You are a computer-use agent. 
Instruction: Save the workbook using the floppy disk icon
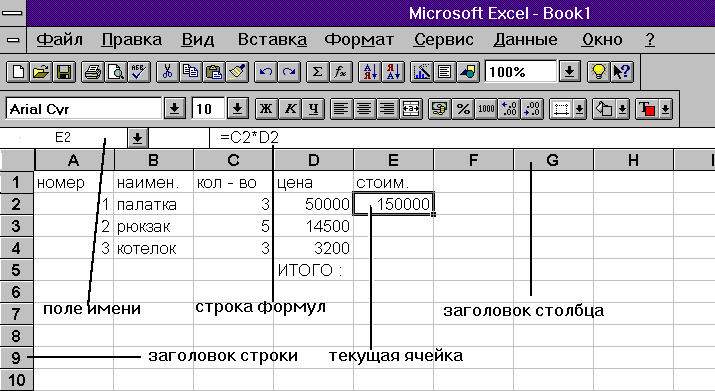pos(64,72)
